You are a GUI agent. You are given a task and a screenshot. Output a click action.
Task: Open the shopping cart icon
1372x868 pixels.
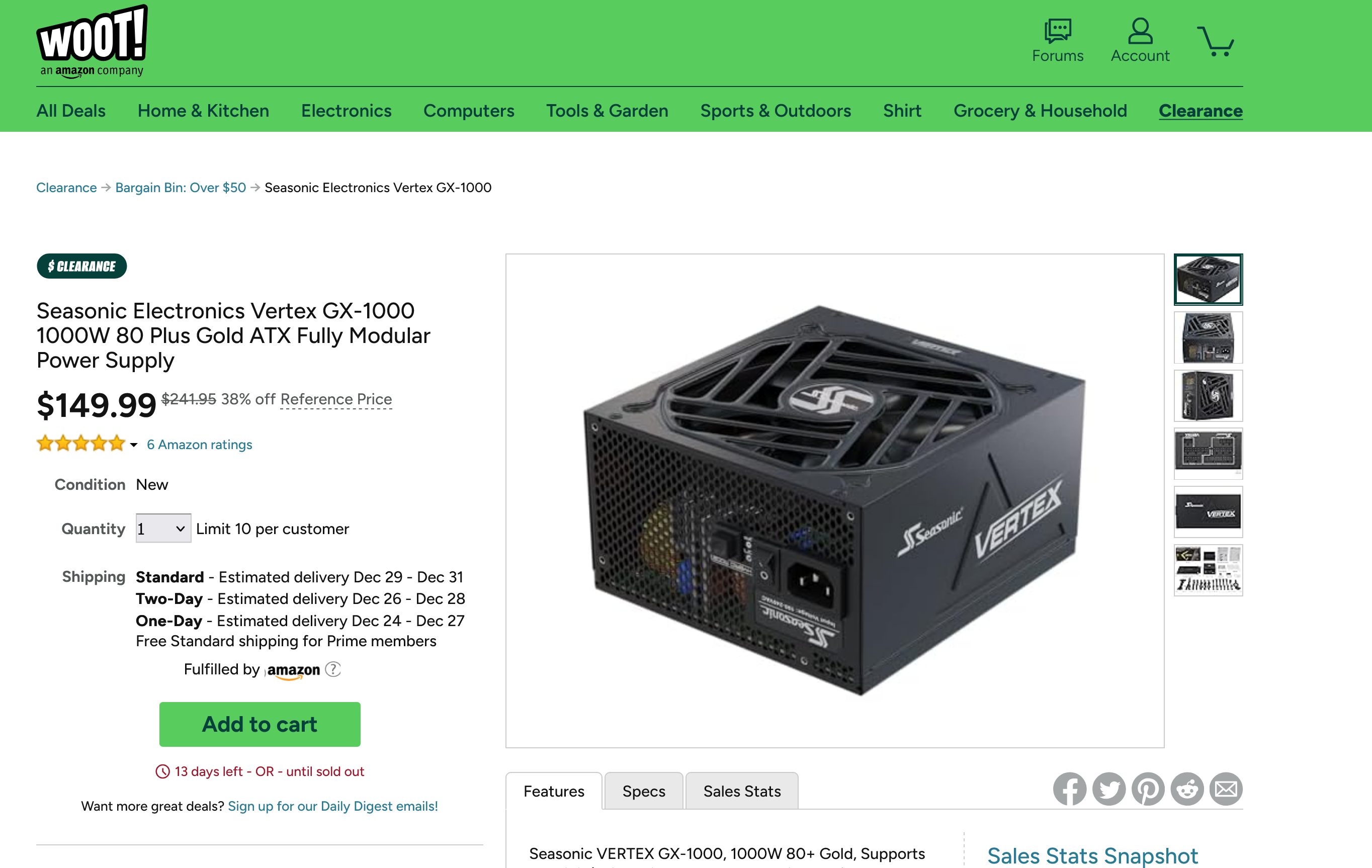1215,41
